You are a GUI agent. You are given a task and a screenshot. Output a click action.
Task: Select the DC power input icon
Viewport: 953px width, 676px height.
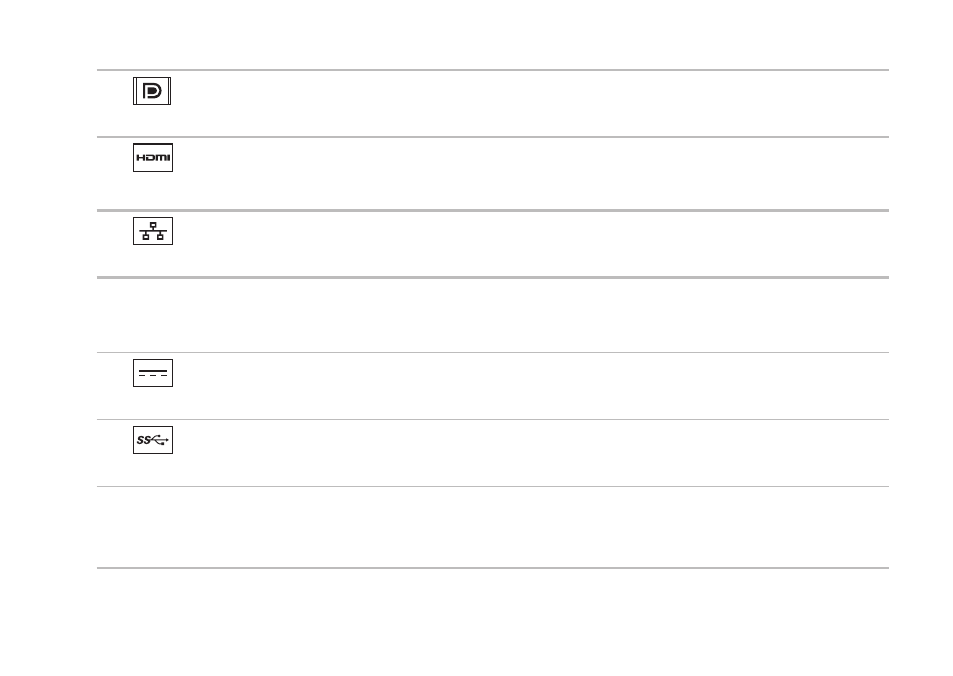(x=153, y=373)
